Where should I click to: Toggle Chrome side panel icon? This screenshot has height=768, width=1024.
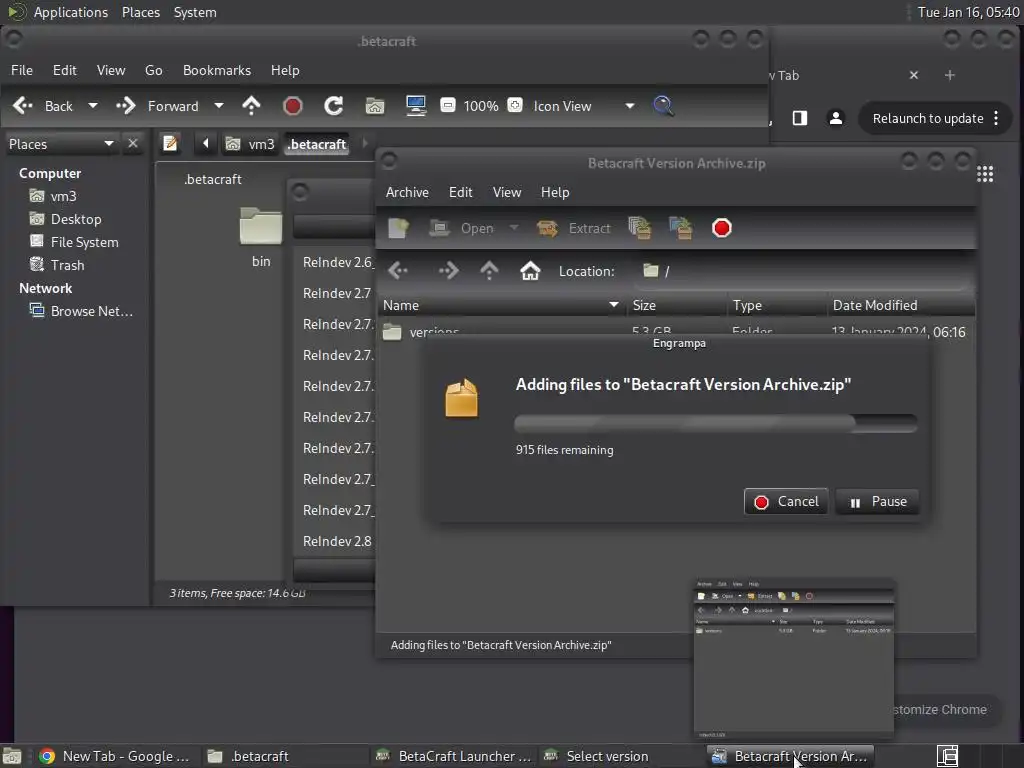click(x=799, y=118)
